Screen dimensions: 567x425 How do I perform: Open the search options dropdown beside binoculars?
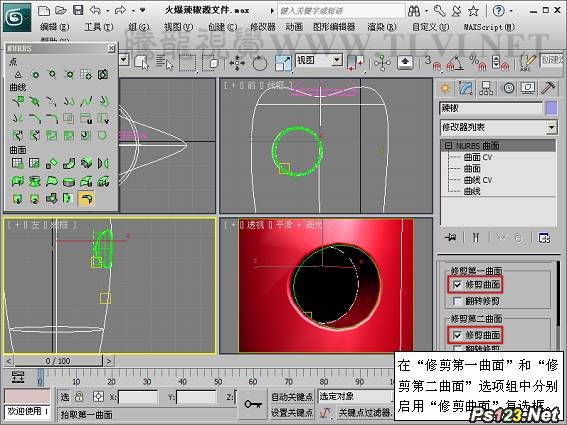tap(426, 11)
